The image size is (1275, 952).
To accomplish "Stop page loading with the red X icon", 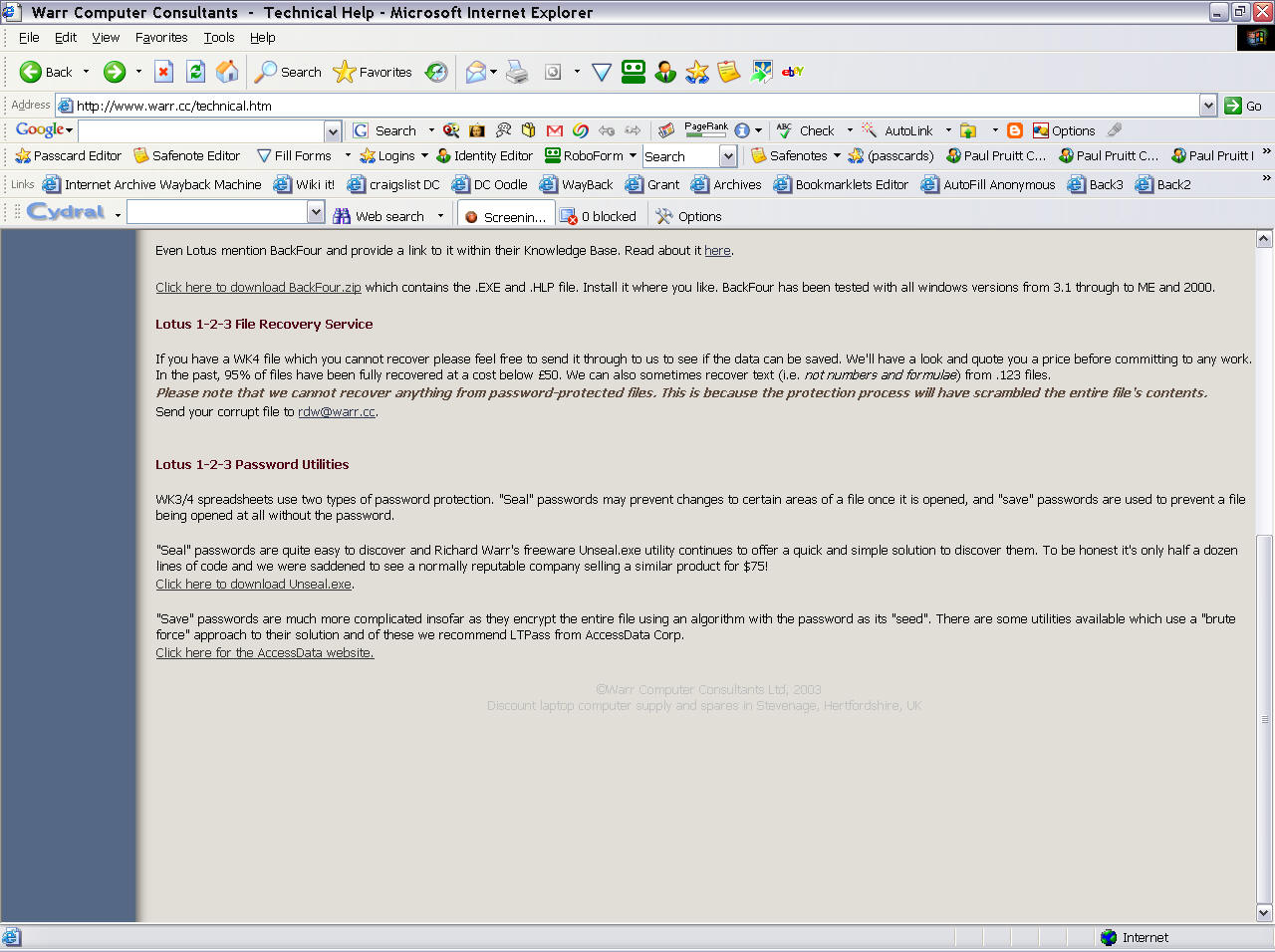I will coord(164,72).
